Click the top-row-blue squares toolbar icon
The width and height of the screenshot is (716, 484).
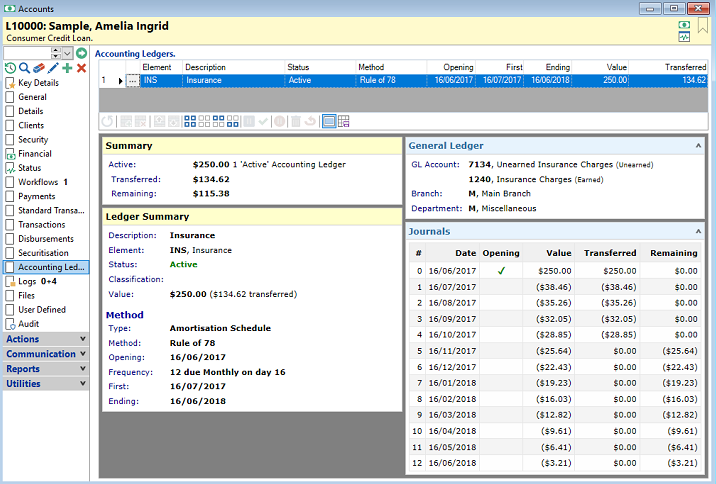[x=218, y=121]
